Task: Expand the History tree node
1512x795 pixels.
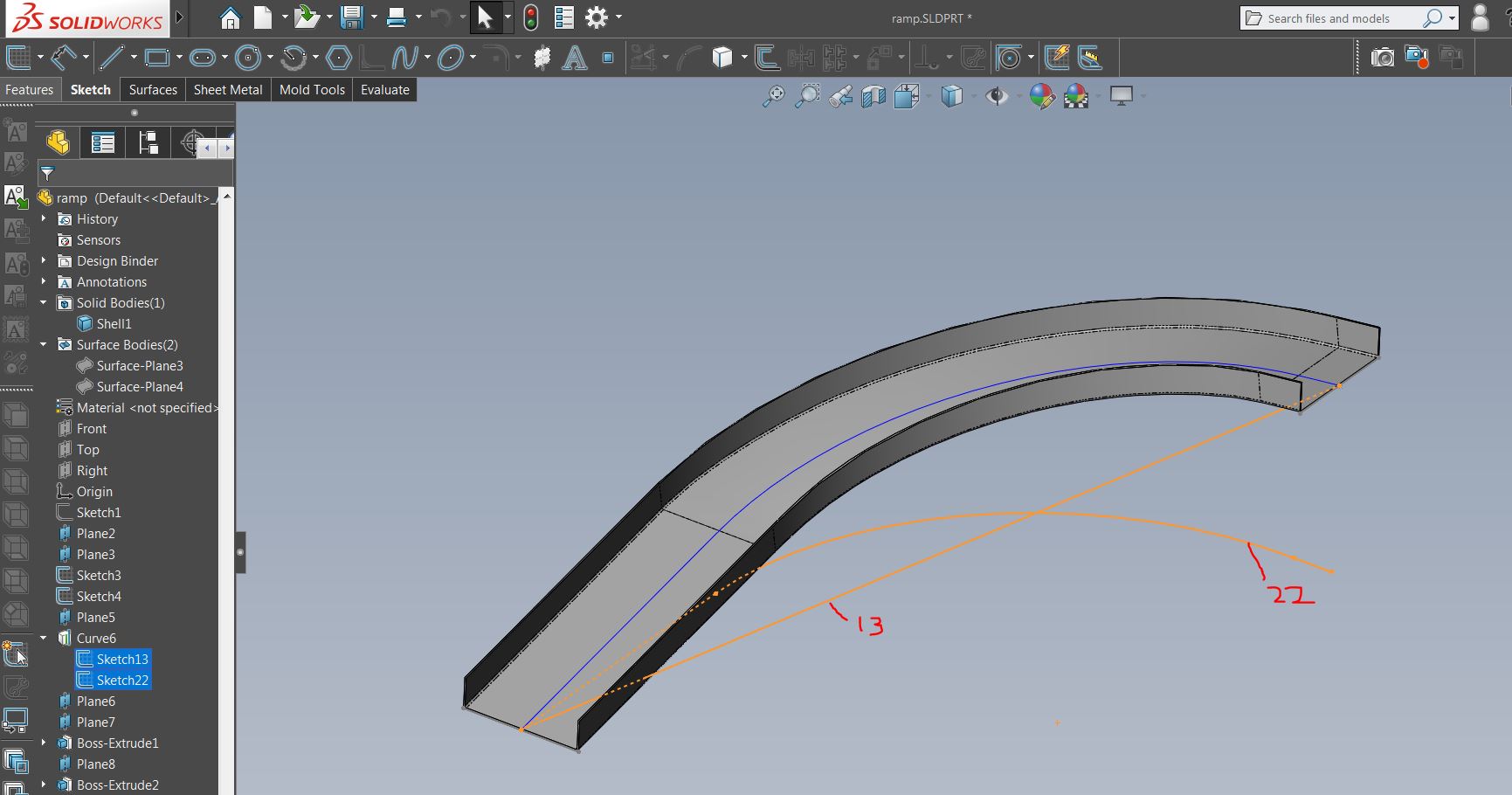Action: (x=44, y=219)
